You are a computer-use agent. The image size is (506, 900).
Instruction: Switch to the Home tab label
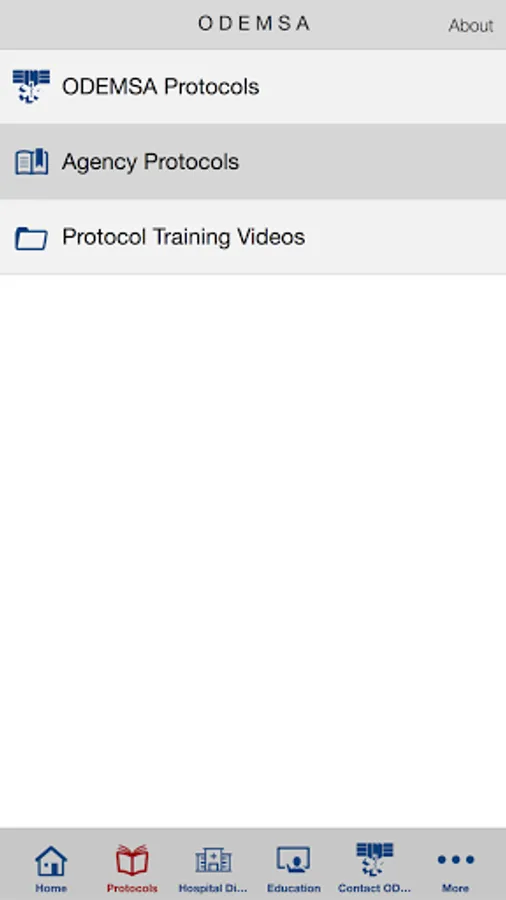[51, 888]
